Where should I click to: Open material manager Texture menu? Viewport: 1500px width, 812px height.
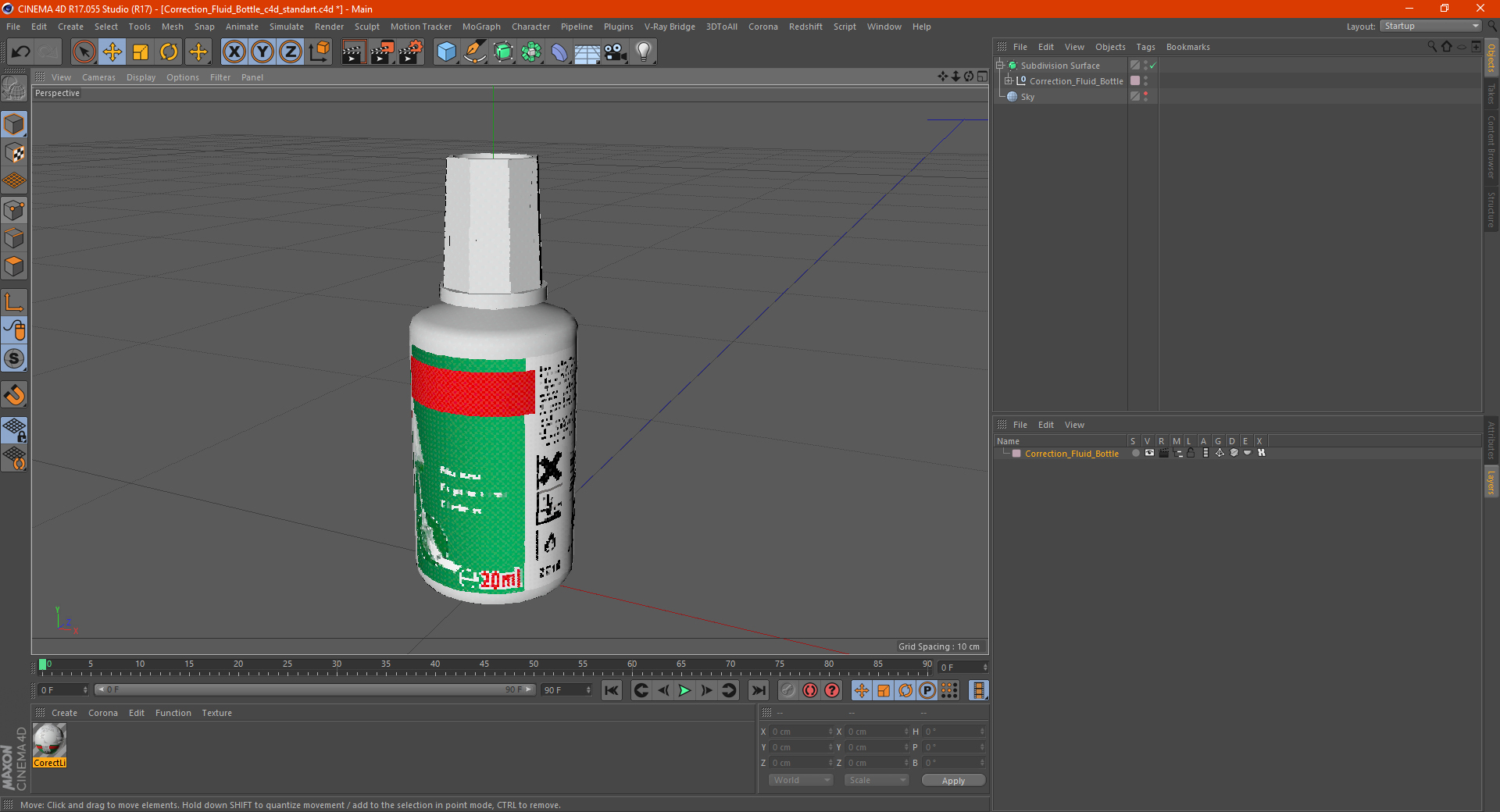tap(216, 713)
